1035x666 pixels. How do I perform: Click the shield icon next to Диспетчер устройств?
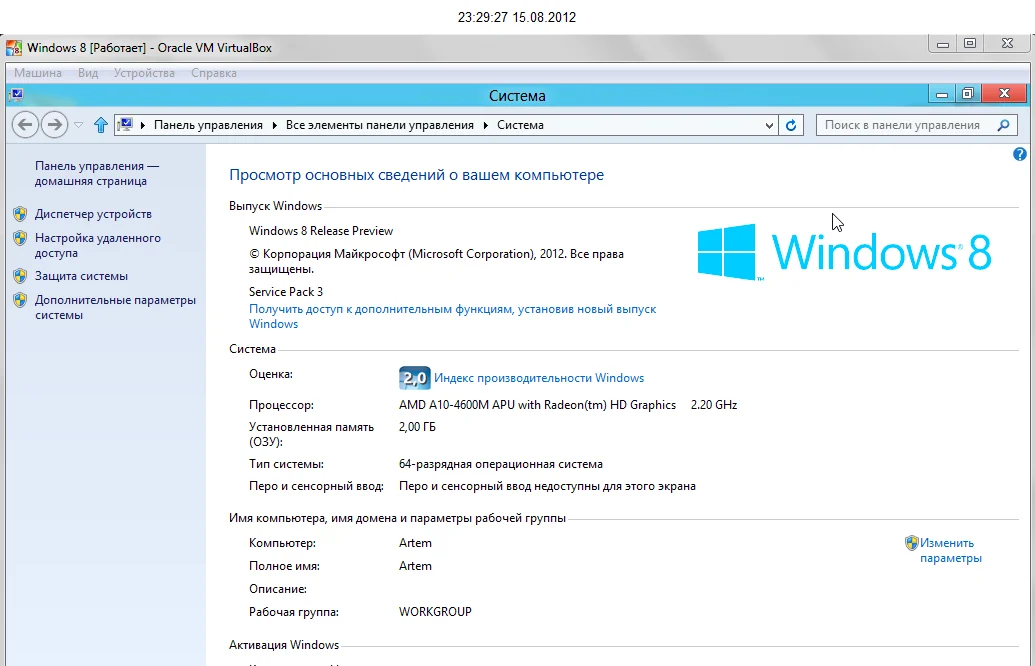[20, 214]
